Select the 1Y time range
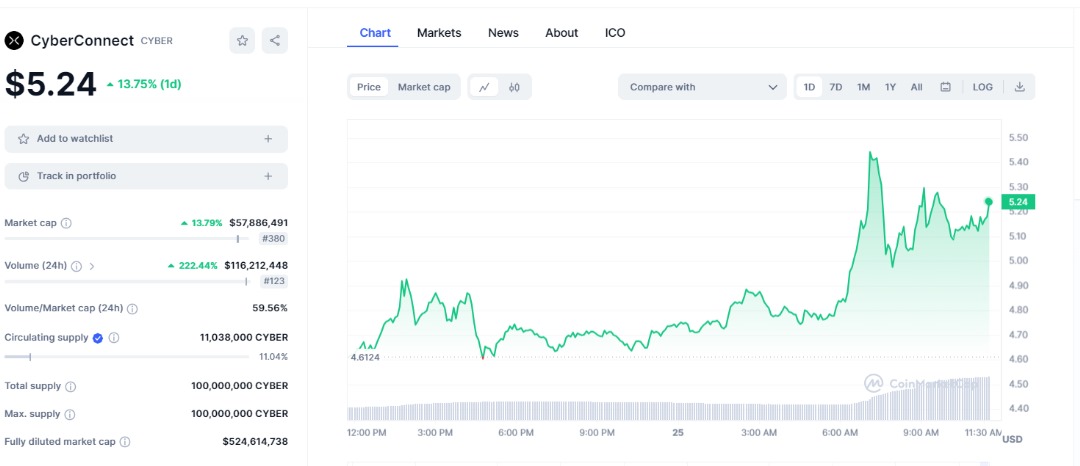Viewport: 1080px width, 466px height. pyautogui.click(x=891, y=87)
